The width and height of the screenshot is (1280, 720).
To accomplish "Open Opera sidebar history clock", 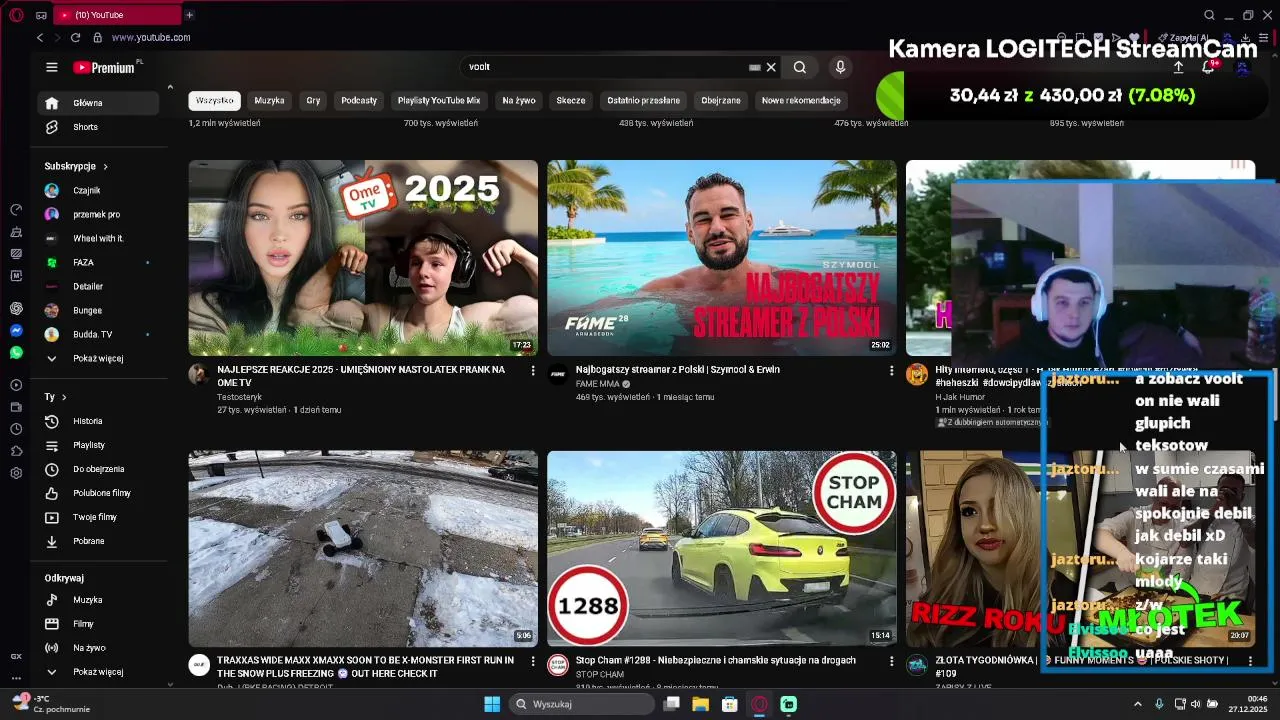I will [x=16, y=429].
